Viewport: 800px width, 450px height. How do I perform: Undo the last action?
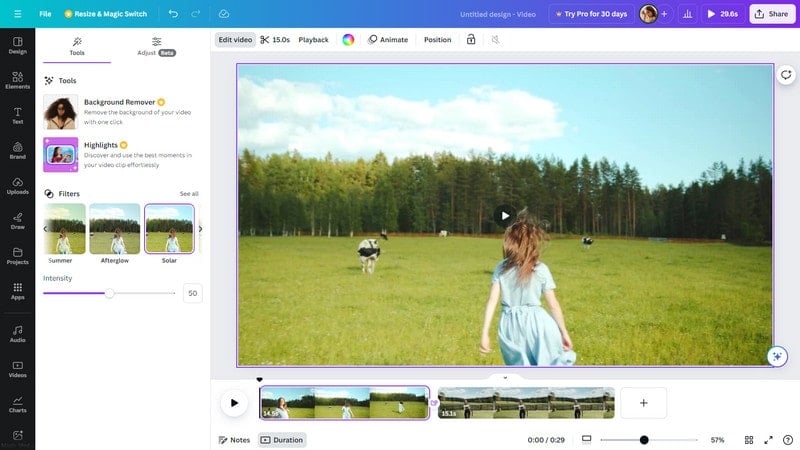coord(173,14)
